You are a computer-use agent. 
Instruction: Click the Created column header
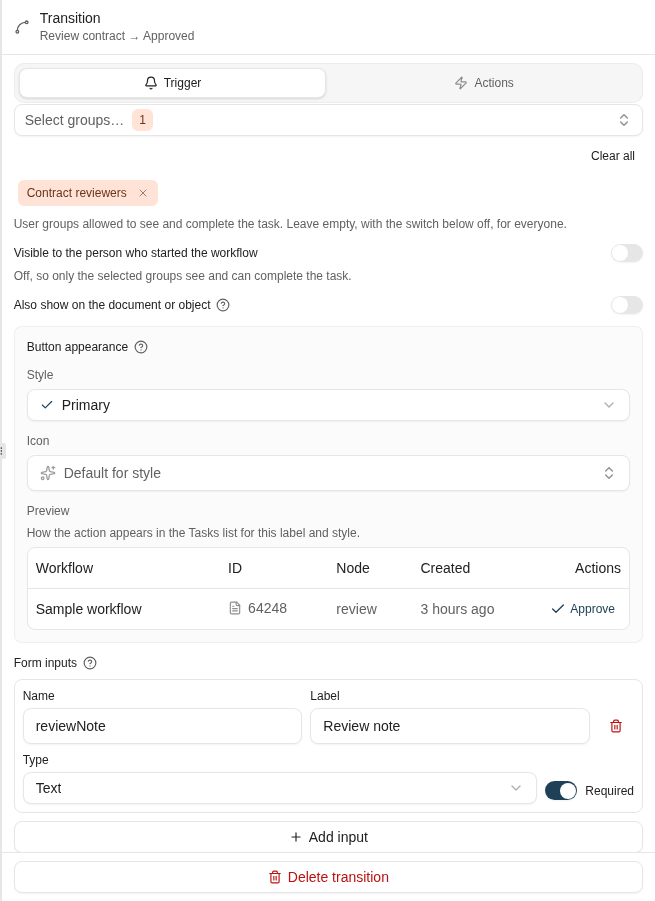point(445,568)
